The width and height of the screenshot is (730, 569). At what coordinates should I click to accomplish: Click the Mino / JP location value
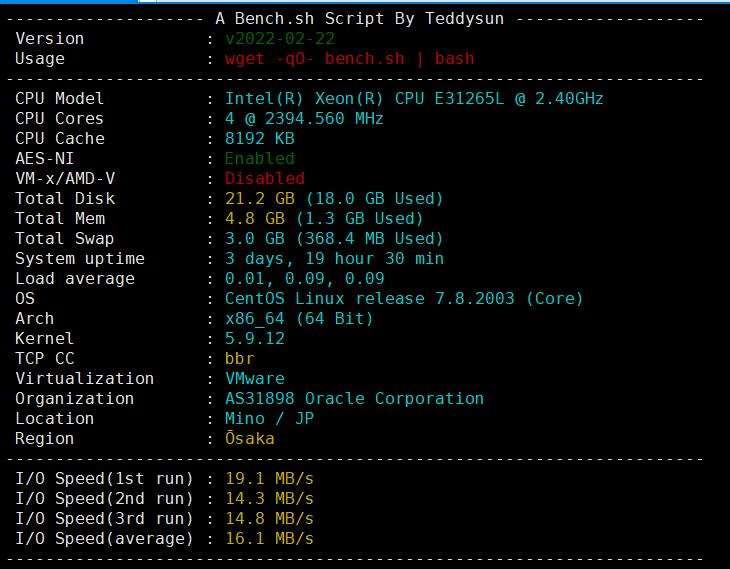point(269,418)
